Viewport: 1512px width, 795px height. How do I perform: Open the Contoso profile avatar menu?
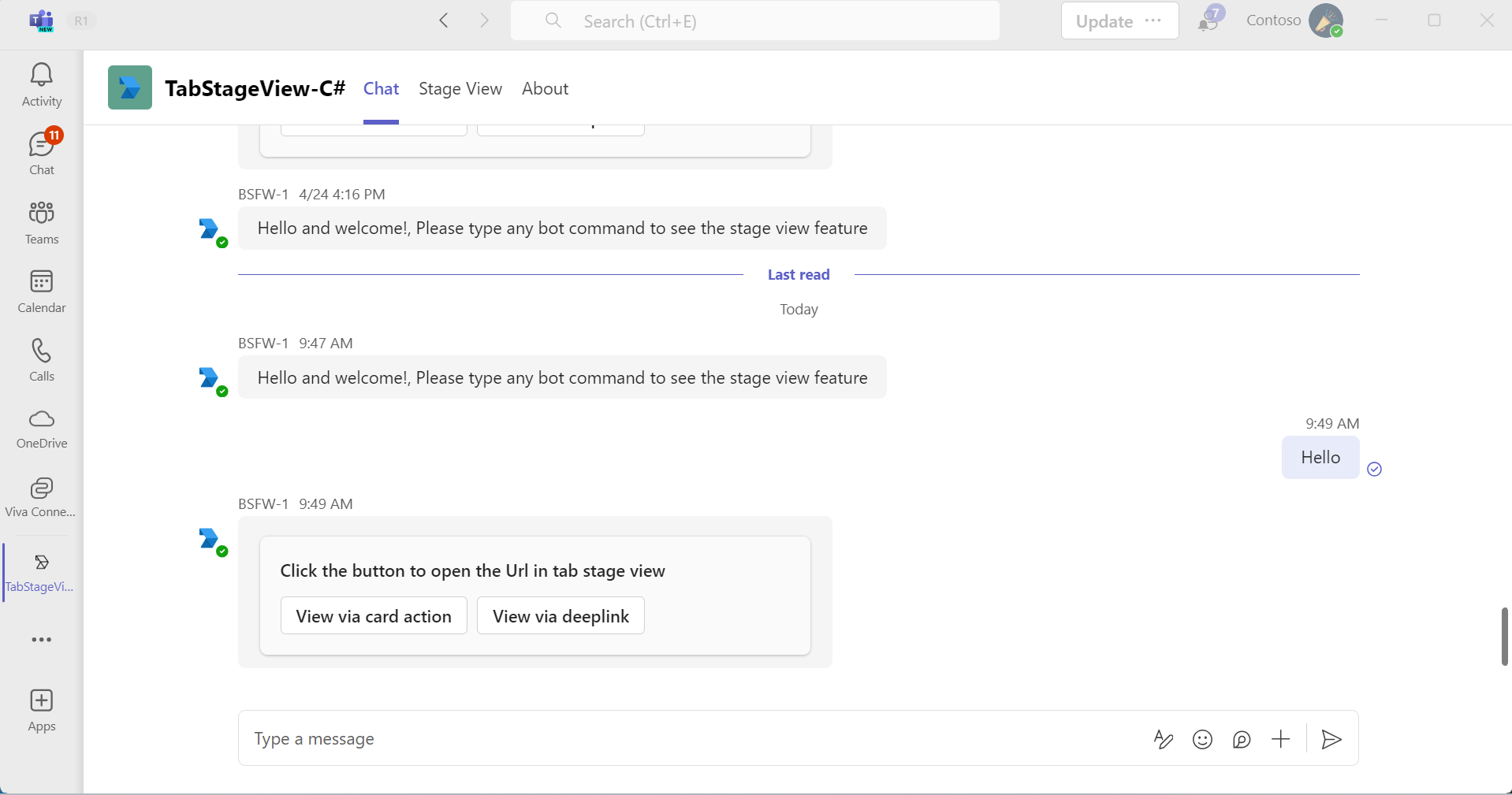pyautogui.click(x=1325, y=20)
